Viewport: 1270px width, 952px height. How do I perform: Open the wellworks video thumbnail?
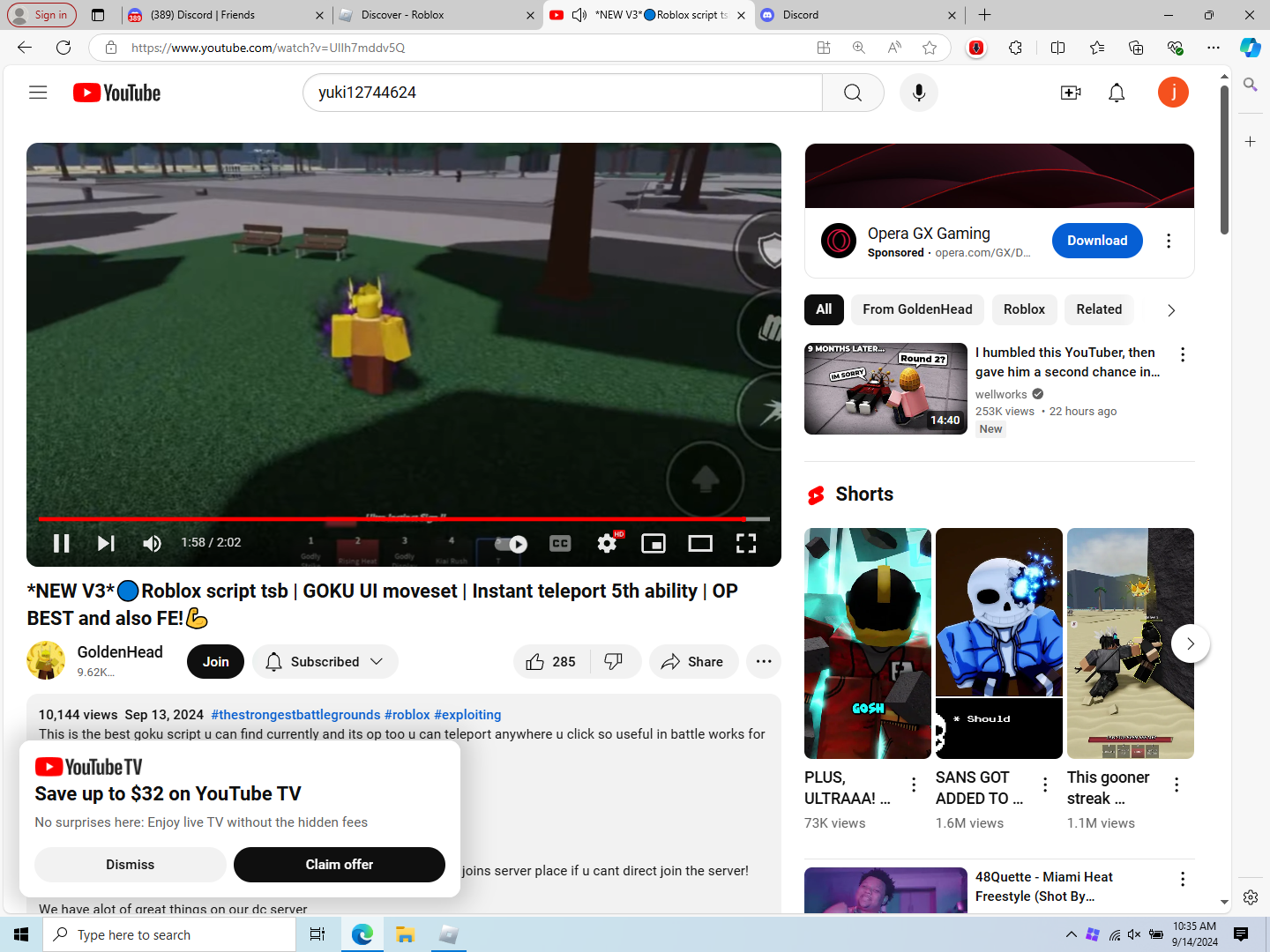(x=885, y=389)
